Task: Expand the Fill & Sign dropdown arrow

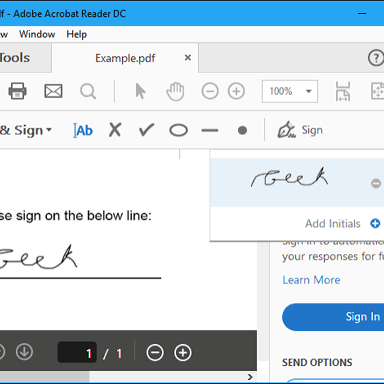Action: (49, 129)
